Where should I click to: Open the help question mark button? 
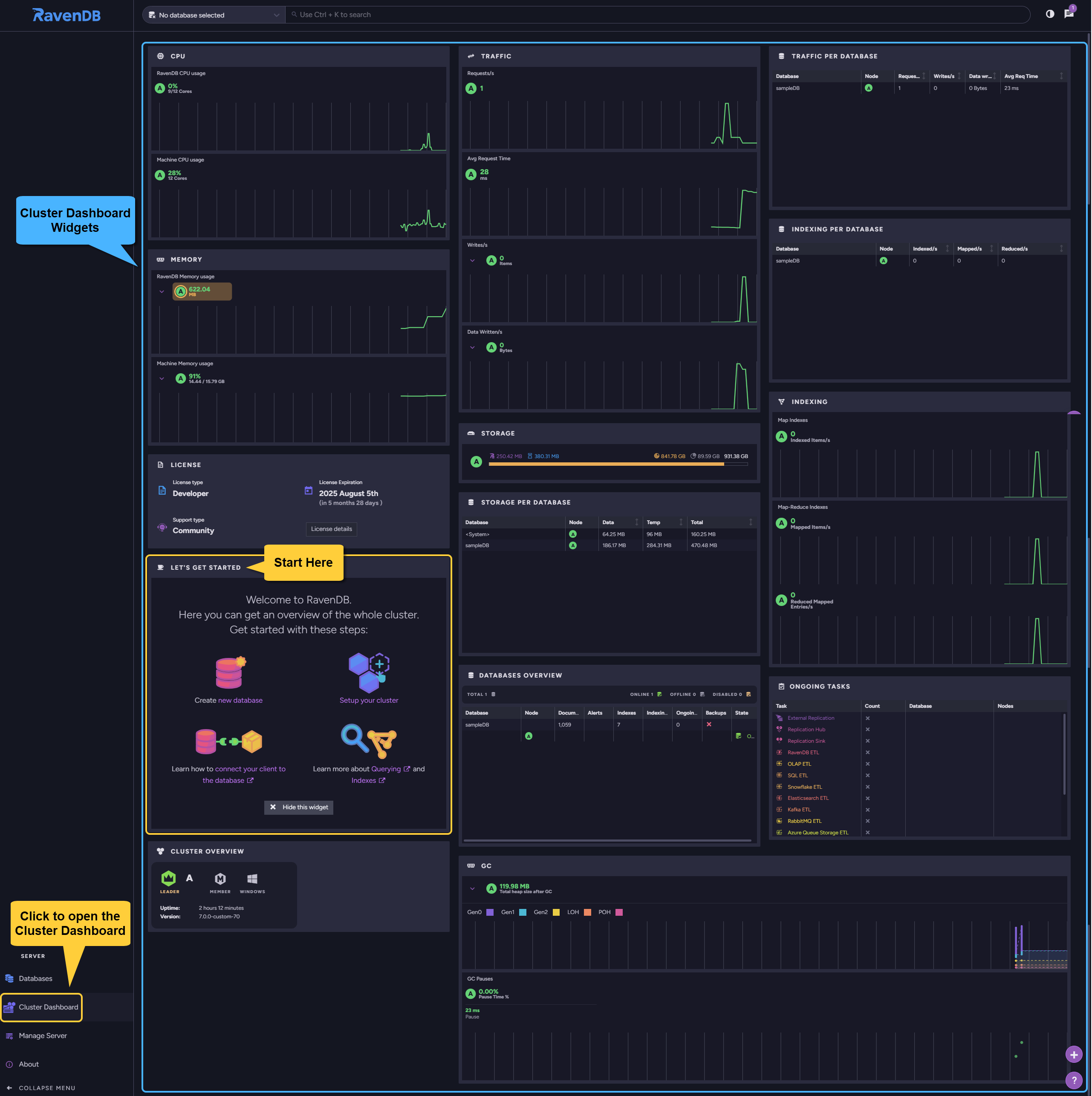(1073, 1080)
